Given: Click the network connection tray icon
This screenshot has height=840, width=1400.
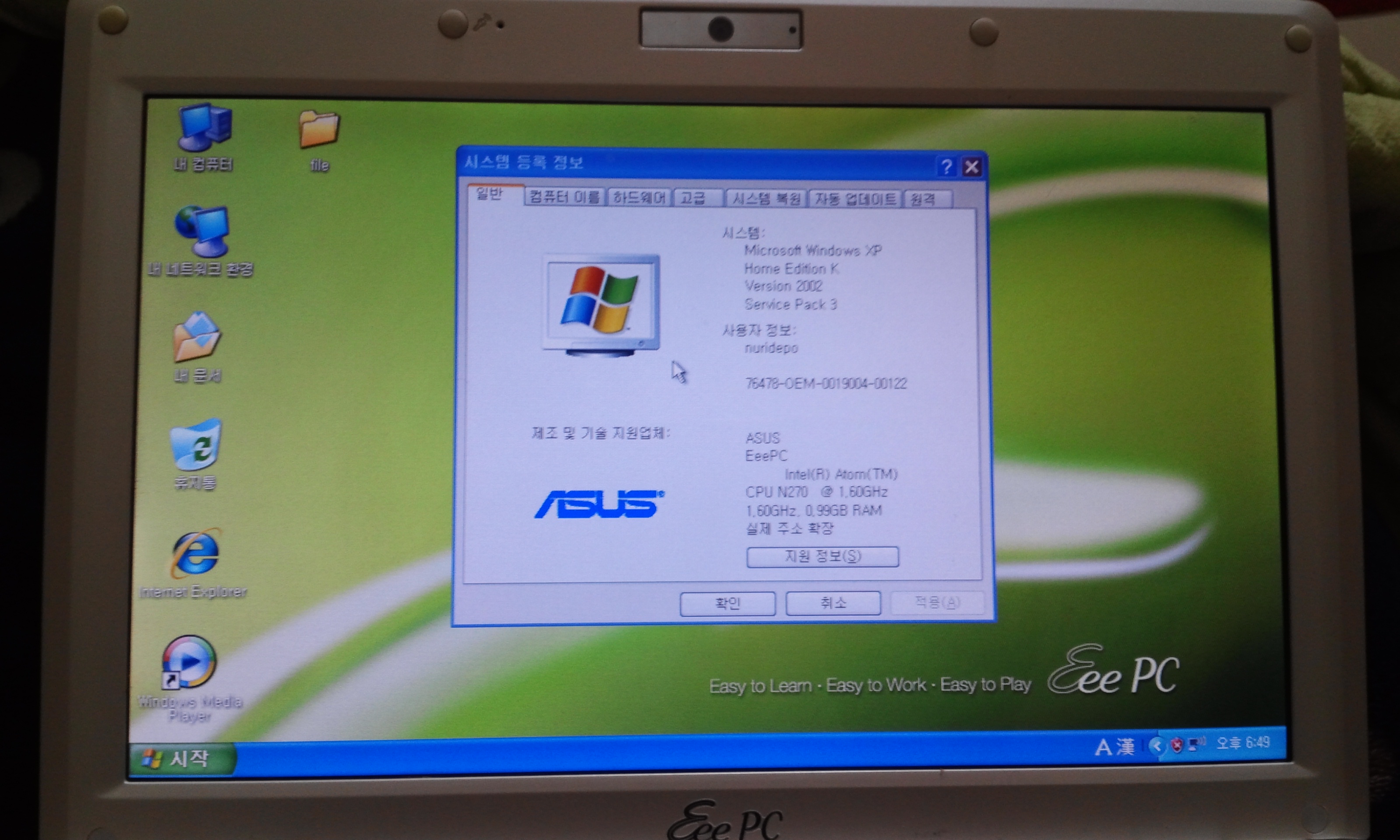Looking at the screenshot, I should 1196,743.
